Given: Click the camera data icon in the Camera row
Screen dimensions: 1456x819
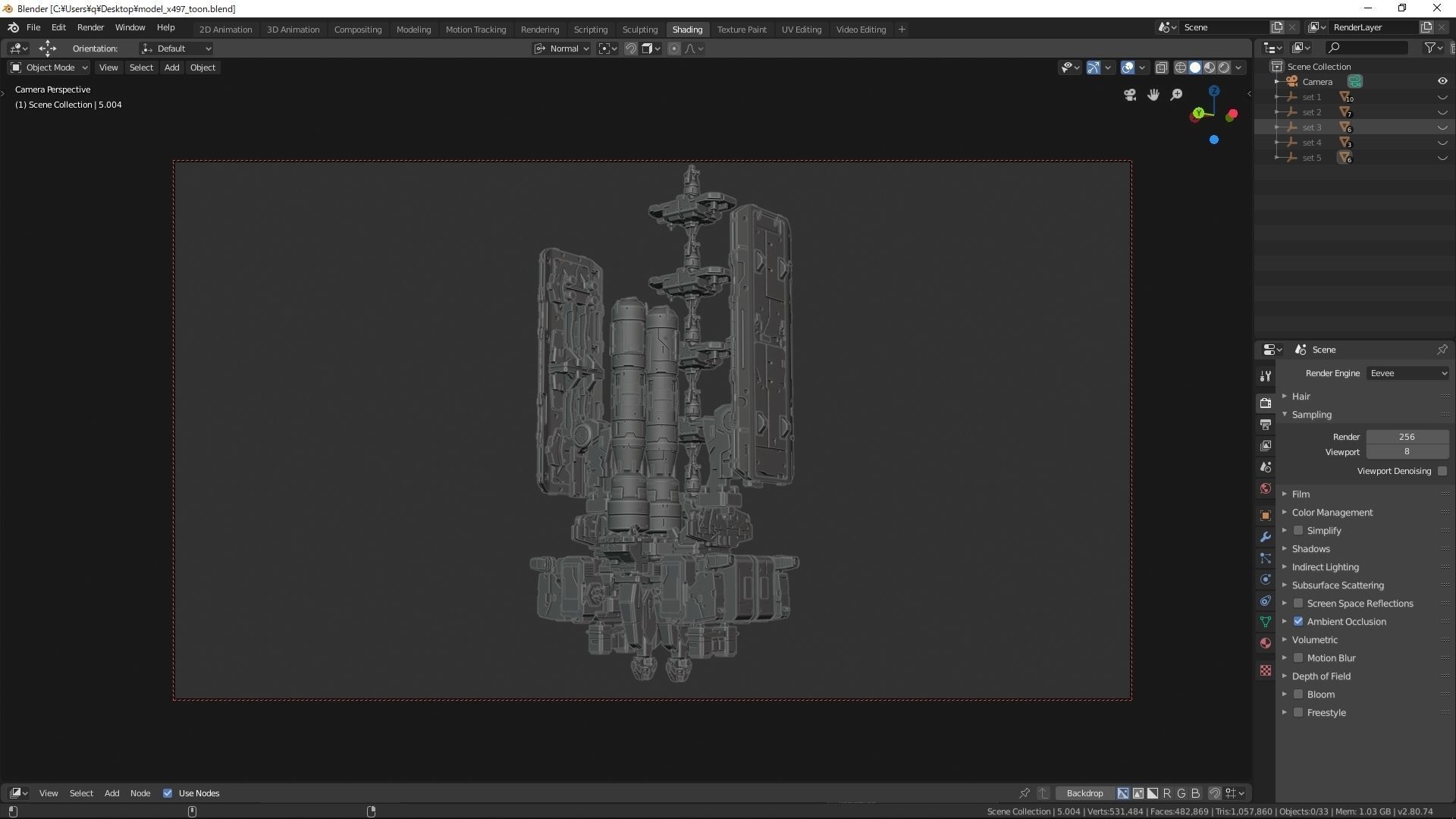Looking at the screenshot, I should tap(1355, 81).
